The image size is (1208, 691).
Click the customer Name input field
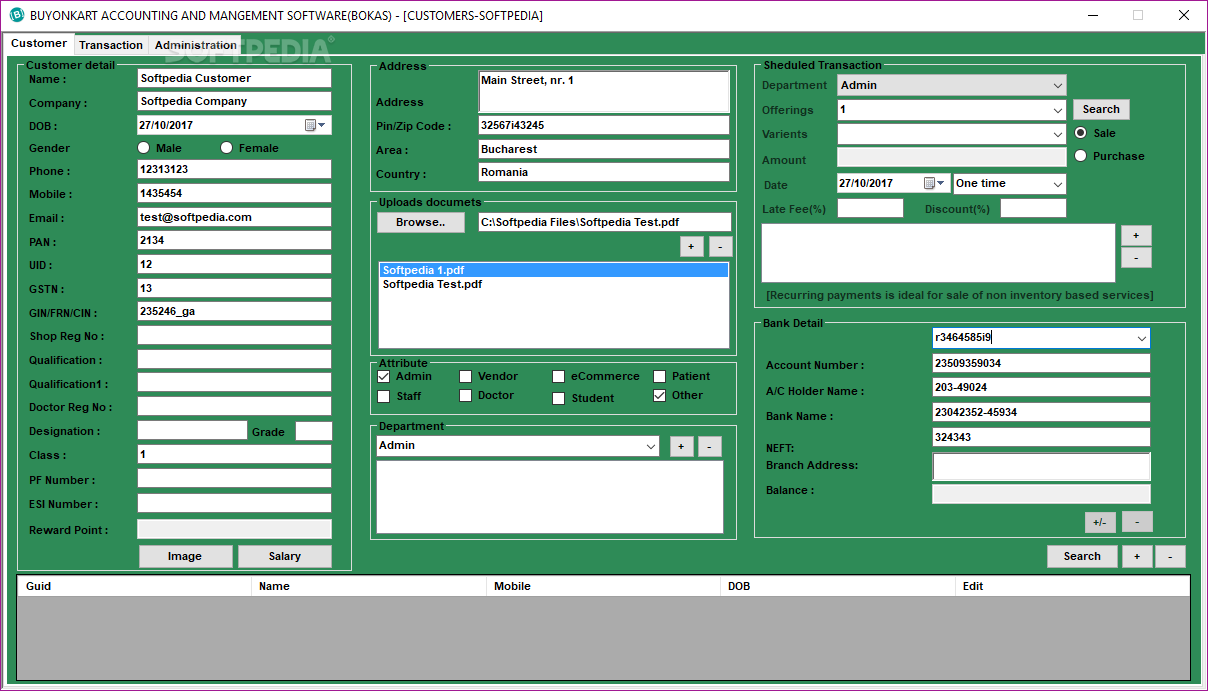(x=234, y=78)
